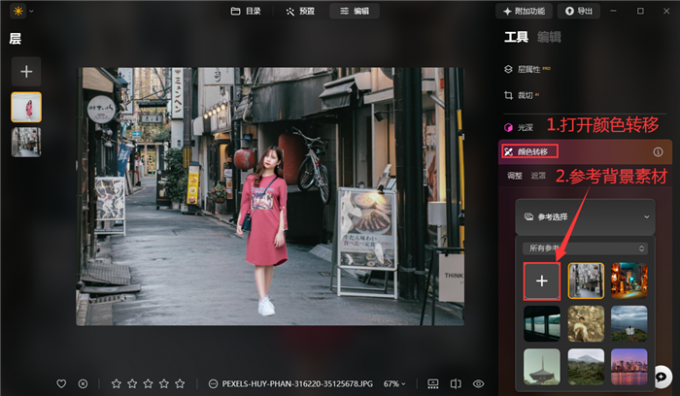Switch to the 编辑 edit tab in top bar
Screen dimensions: 680x396
[x=354, y=11]
